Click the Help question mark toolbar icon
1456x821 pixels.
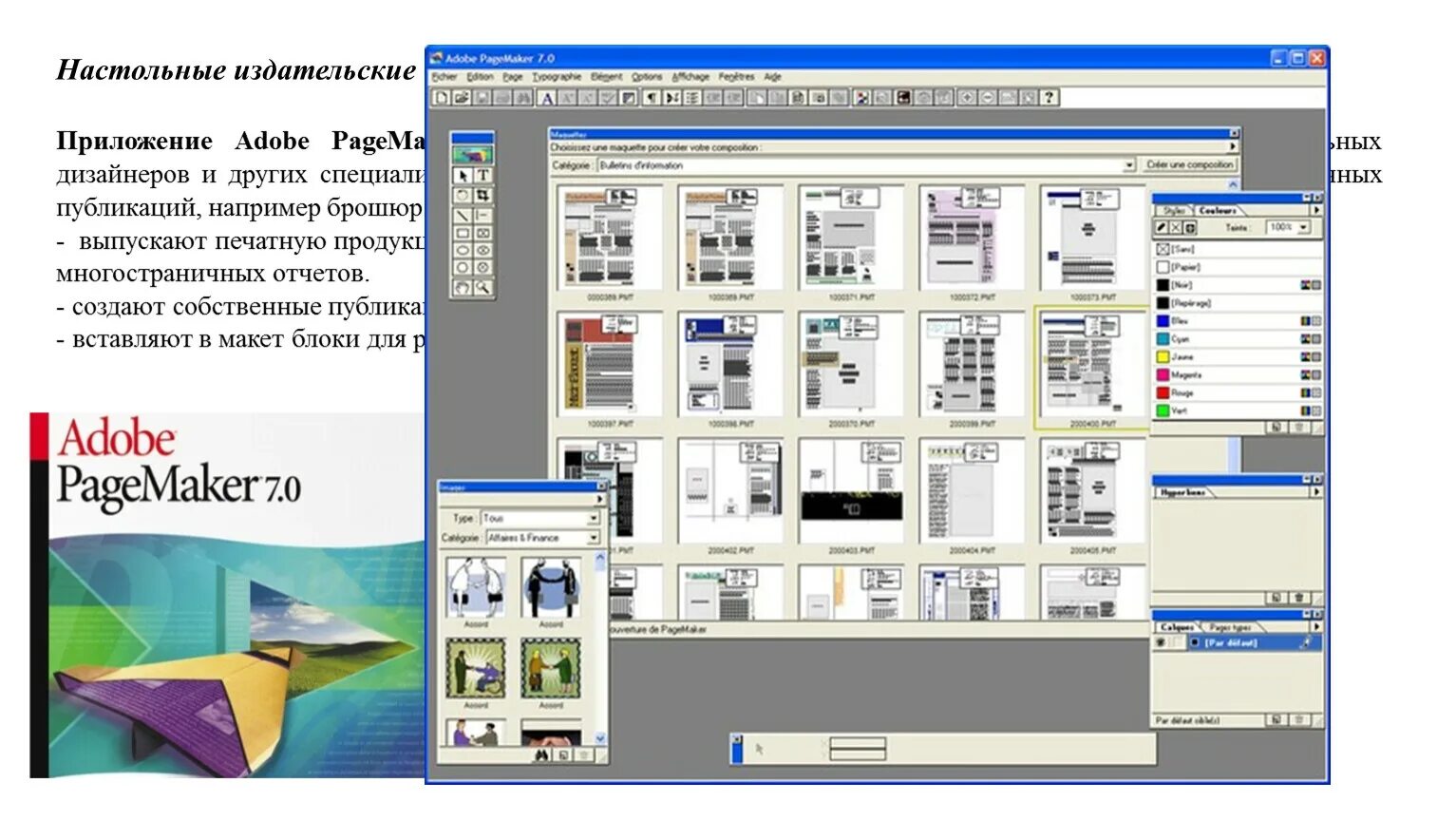(1049, 97)
